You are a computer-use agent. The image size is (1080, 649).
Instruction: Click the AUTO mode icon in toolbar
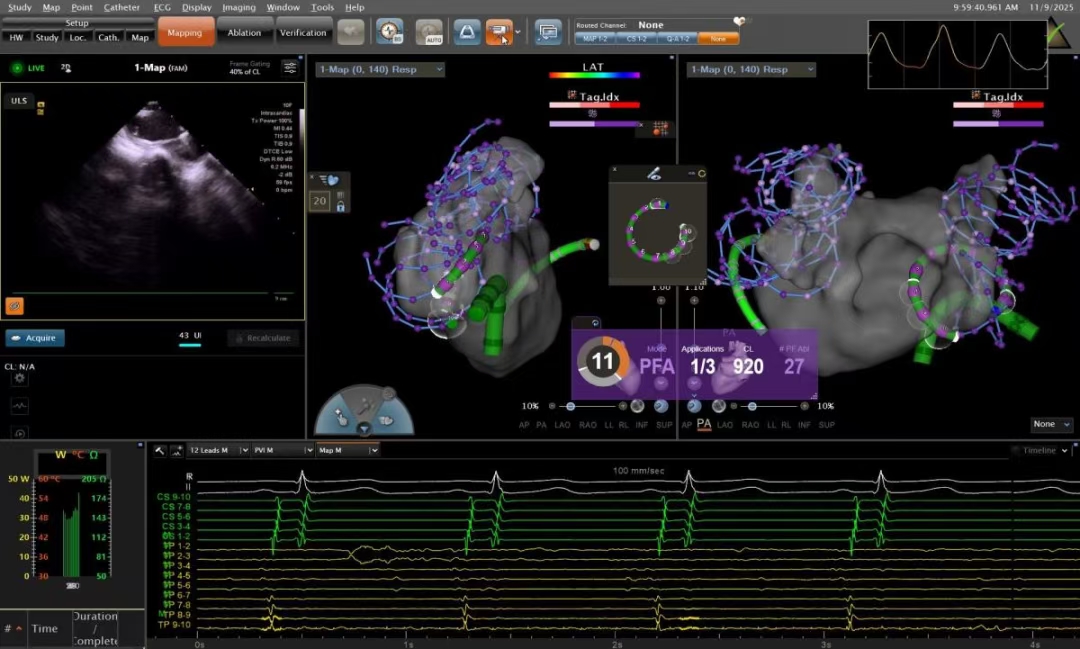(429, 32)
